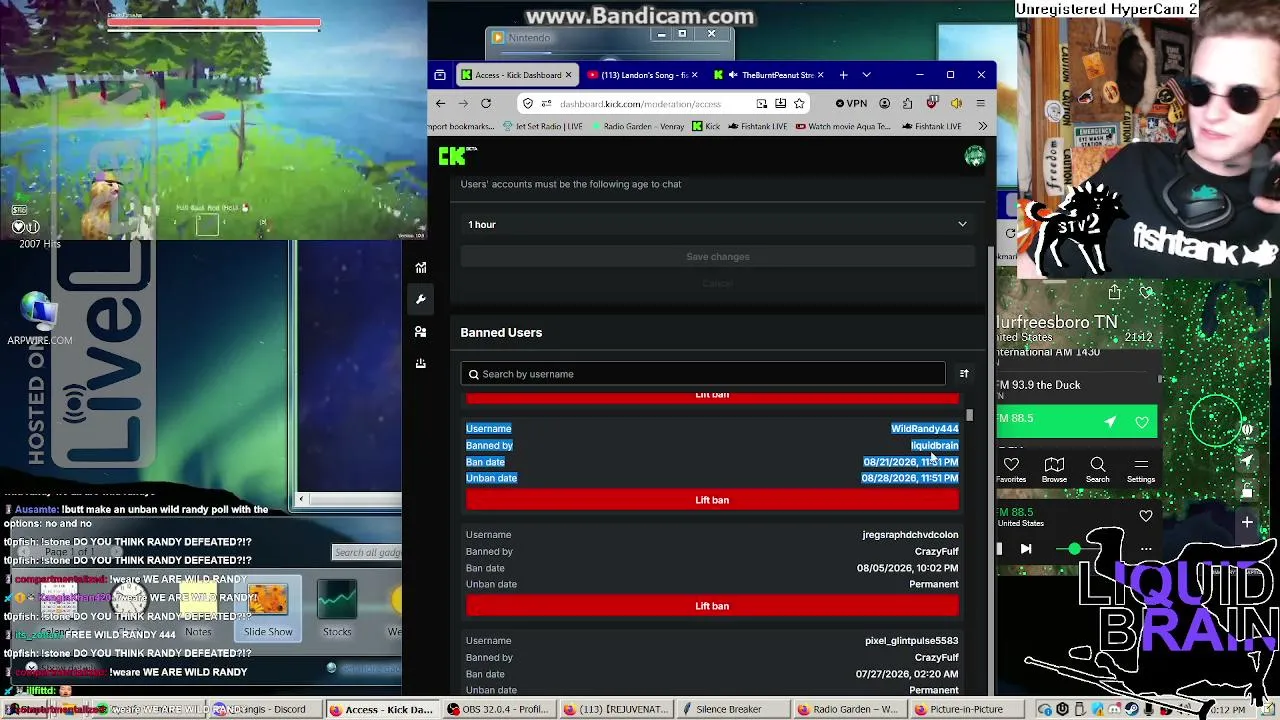Open the Firefox View tab list icon

440,75
